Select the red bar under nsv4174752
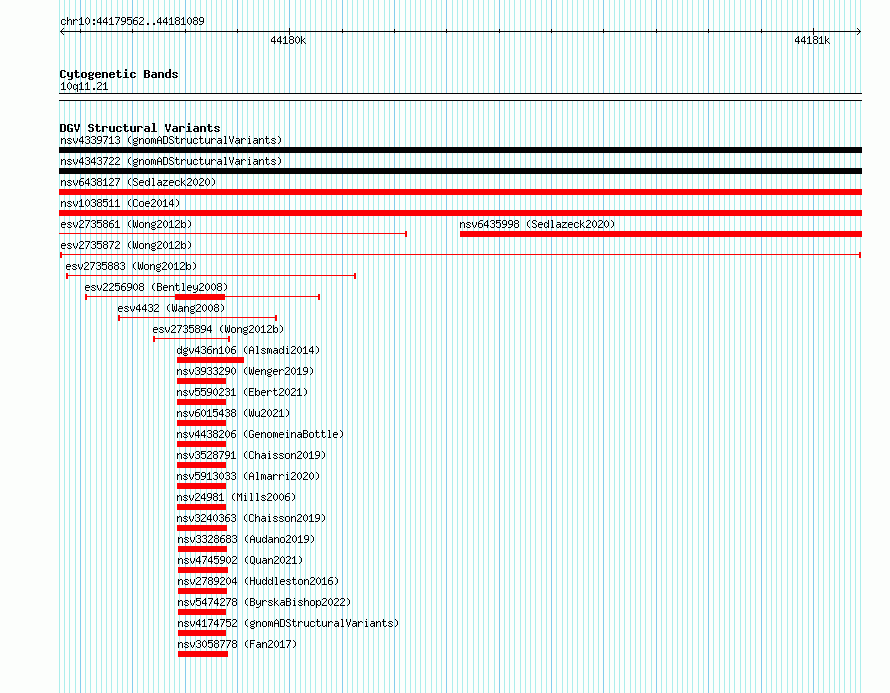 203,633
